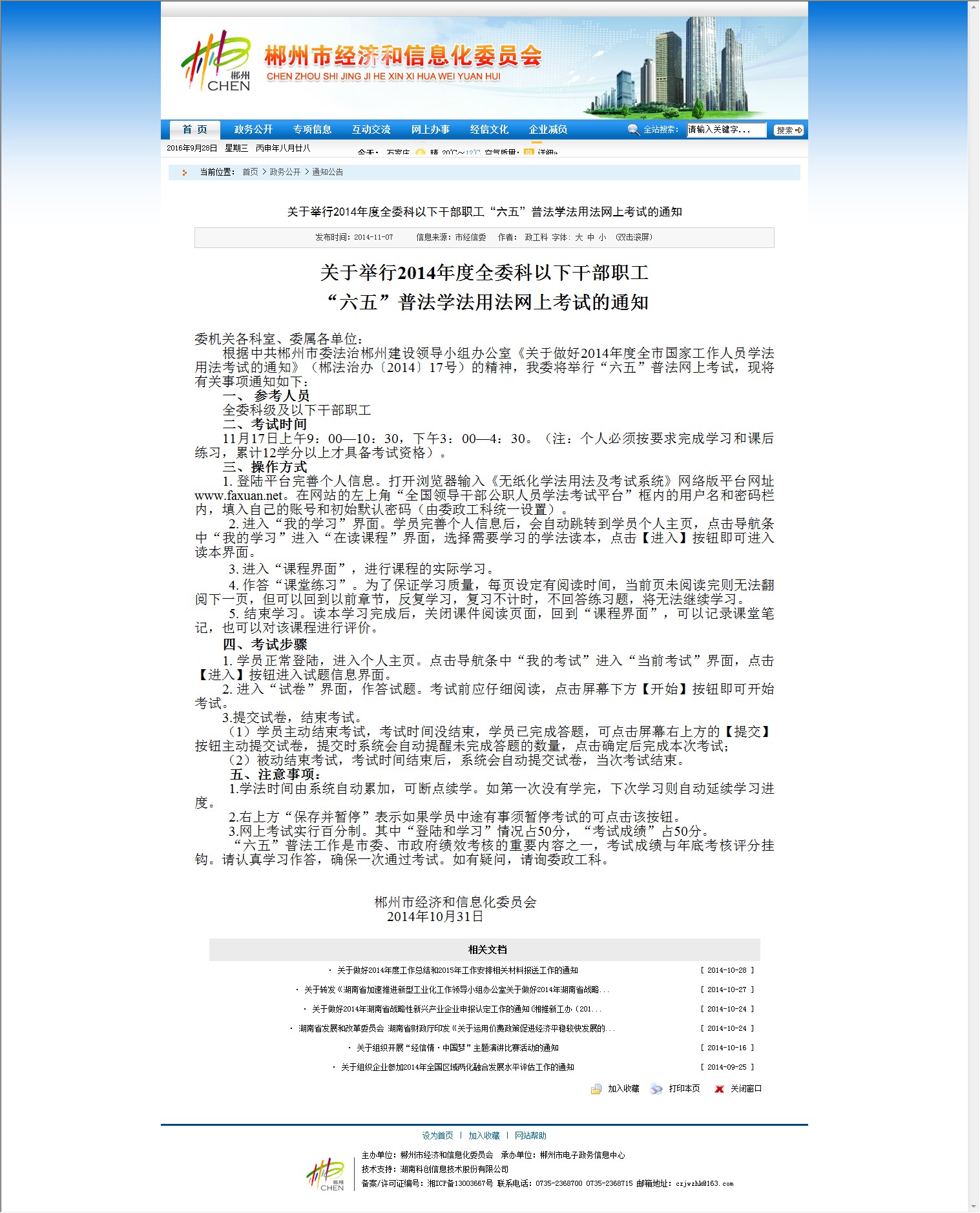Open the 专项信息 menu item
980x1213 pixels.
click(312, 130)
